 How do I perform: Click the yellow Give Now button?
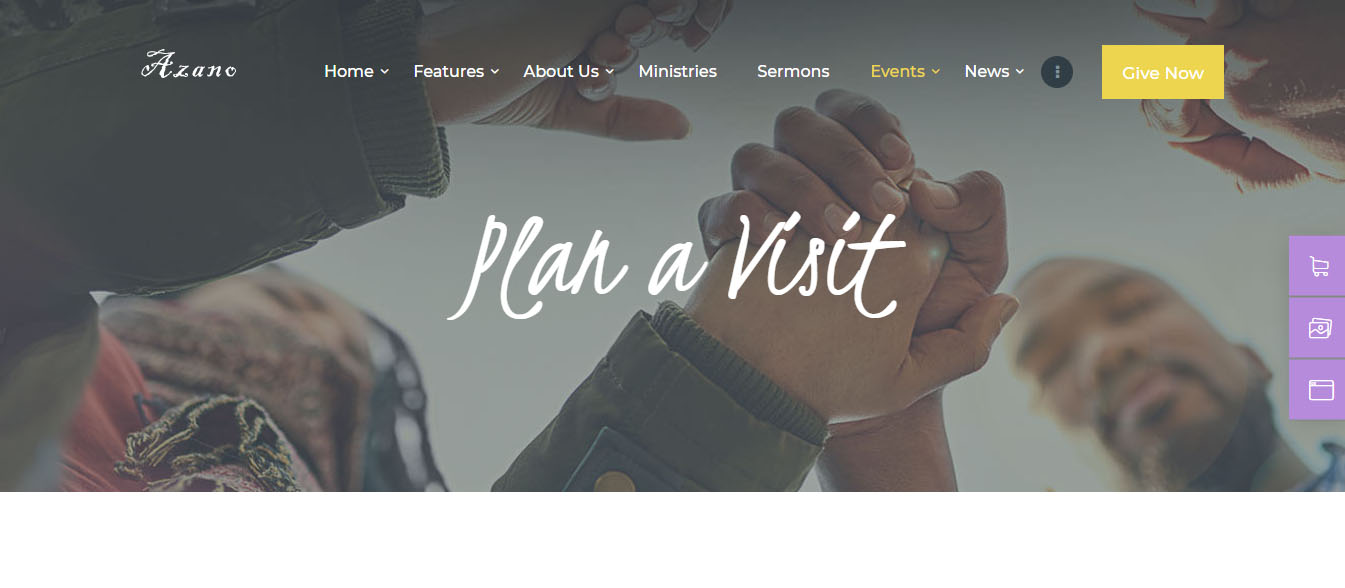(1163, 72)
